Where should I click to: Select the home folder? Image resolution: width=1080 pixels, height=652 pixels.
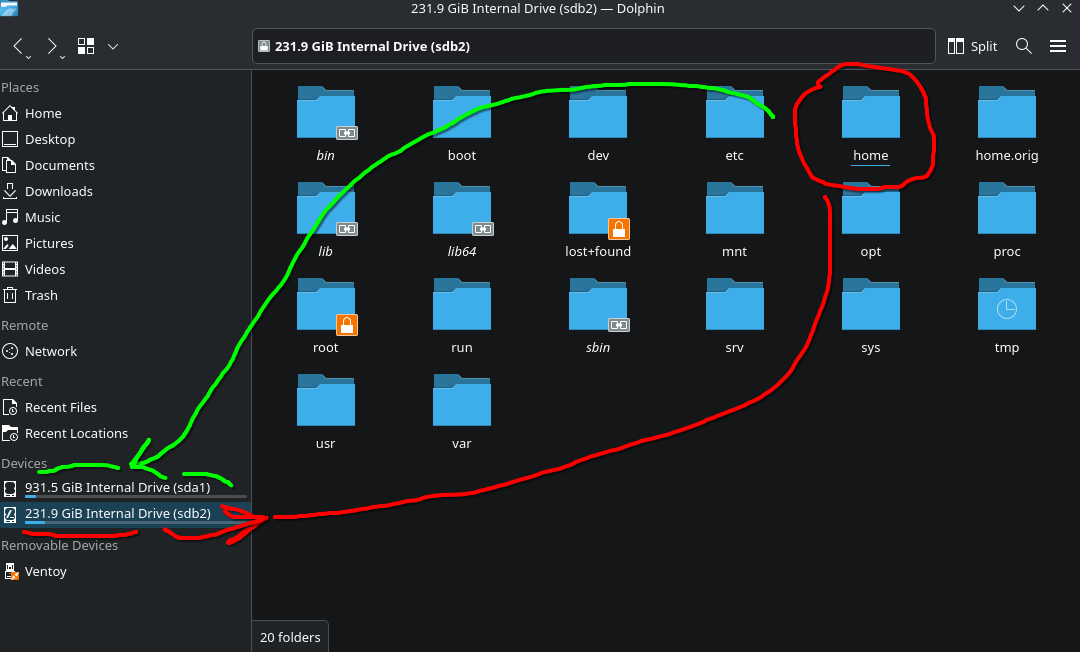click(871, 124)
